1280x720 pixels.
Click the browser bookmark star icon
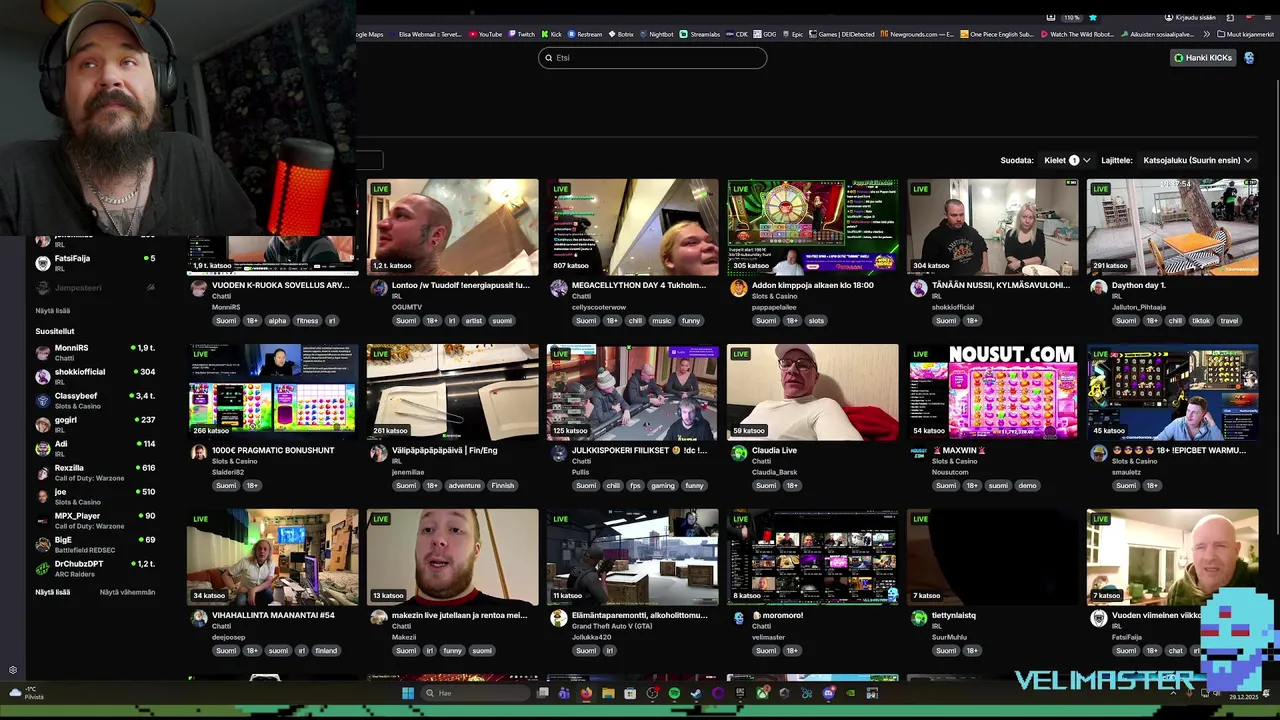click(x=1093, y=17)
